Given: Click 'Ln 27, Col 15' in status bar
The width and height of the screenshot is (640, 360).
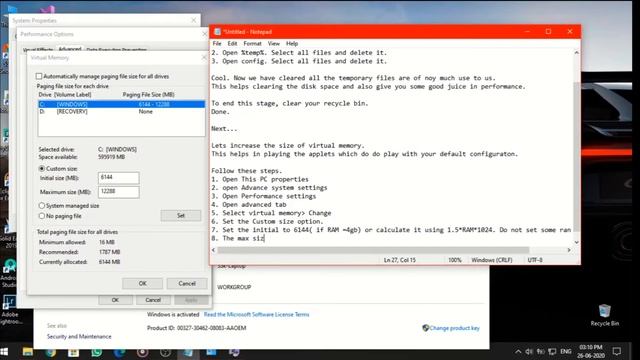Looking at the screenshot, I should click(400, 260).
